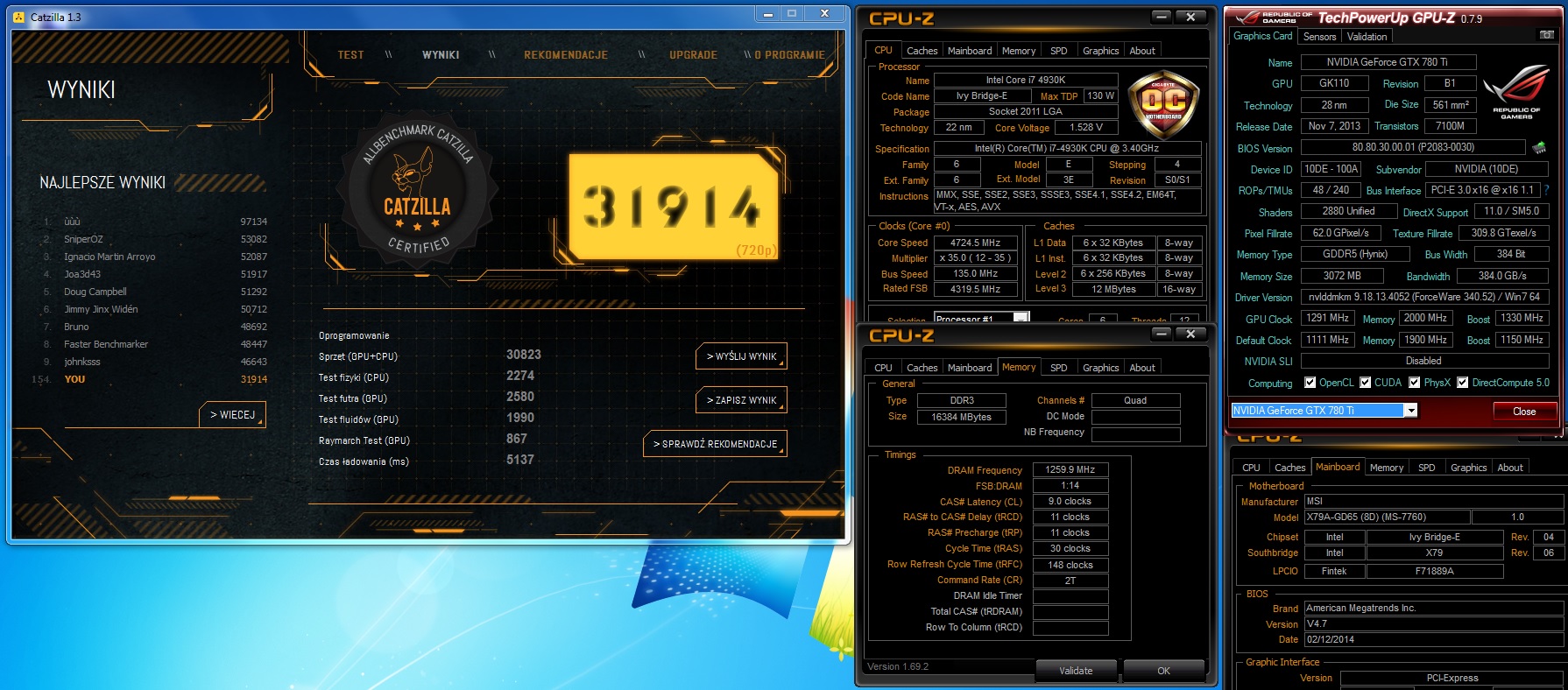Screen dimensions: 1568x690
Task: Switch to the TEST tab in Catzilla
Action: (x=350, y=54)
